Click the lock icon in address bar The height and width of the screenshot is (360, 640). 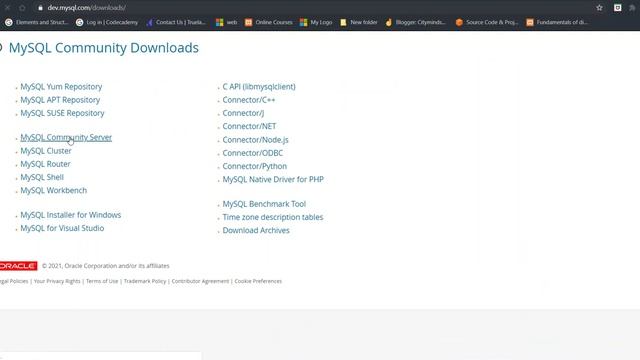(x=40, y=8)
